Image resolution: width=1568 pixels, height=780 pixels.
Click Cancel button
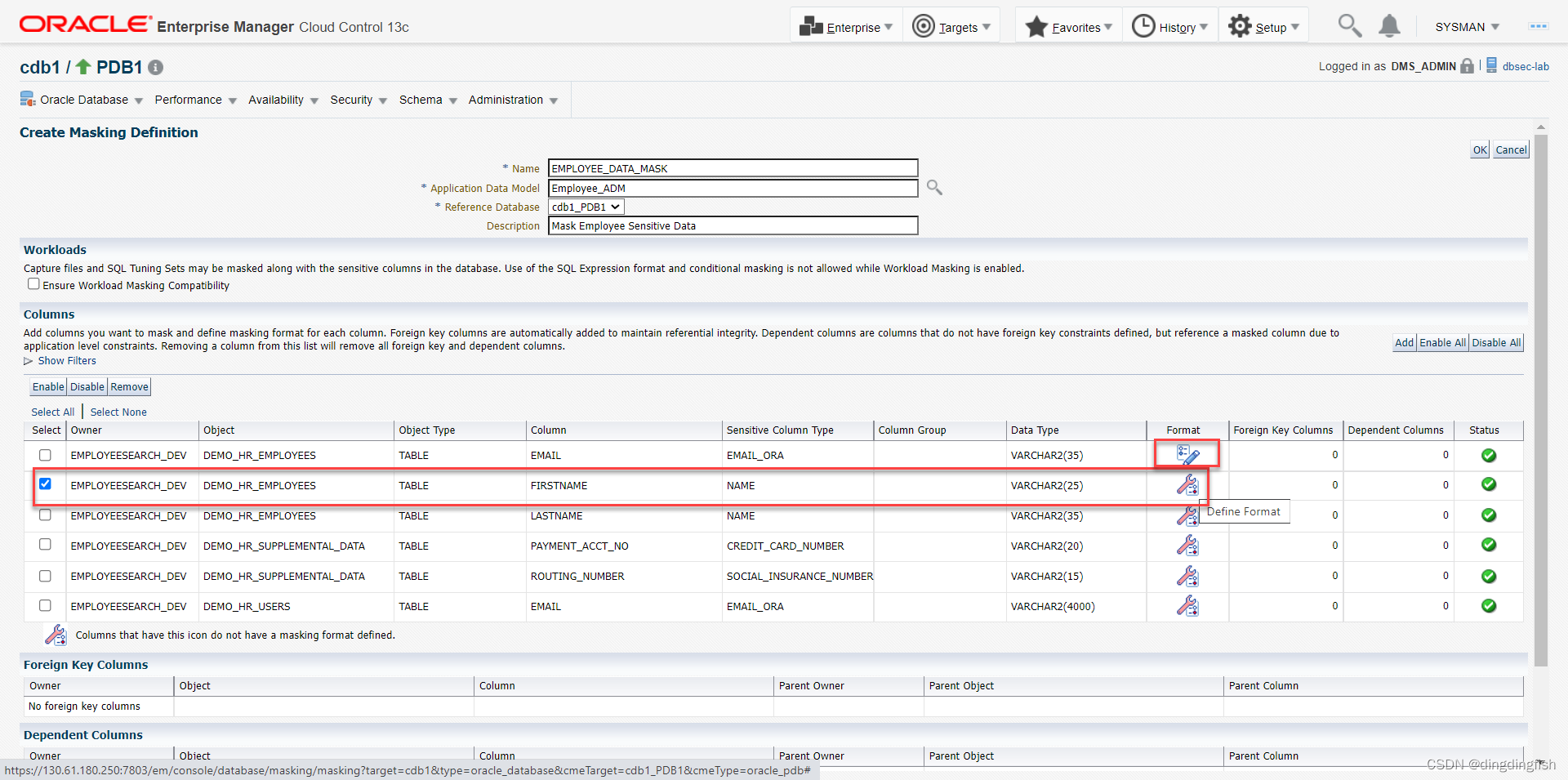click(1511, 149)
